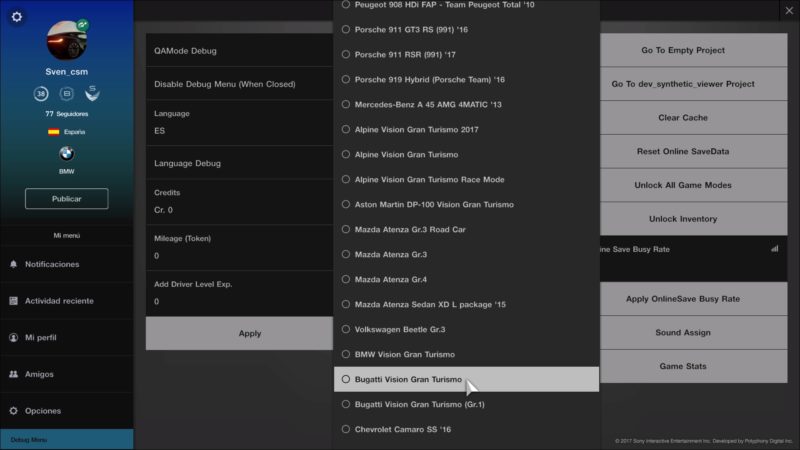Open Actividad reciente menu item
This screenshot has width=800, height=450.
click(x=67, y=301)
